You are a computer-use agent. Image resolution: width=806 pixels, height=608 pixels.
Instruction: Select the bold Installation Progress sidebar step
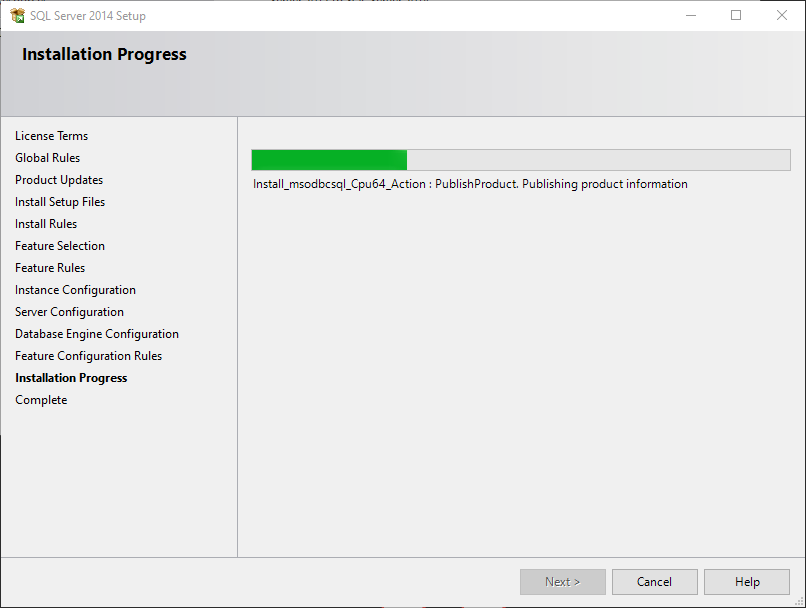(x=71, y=378)
